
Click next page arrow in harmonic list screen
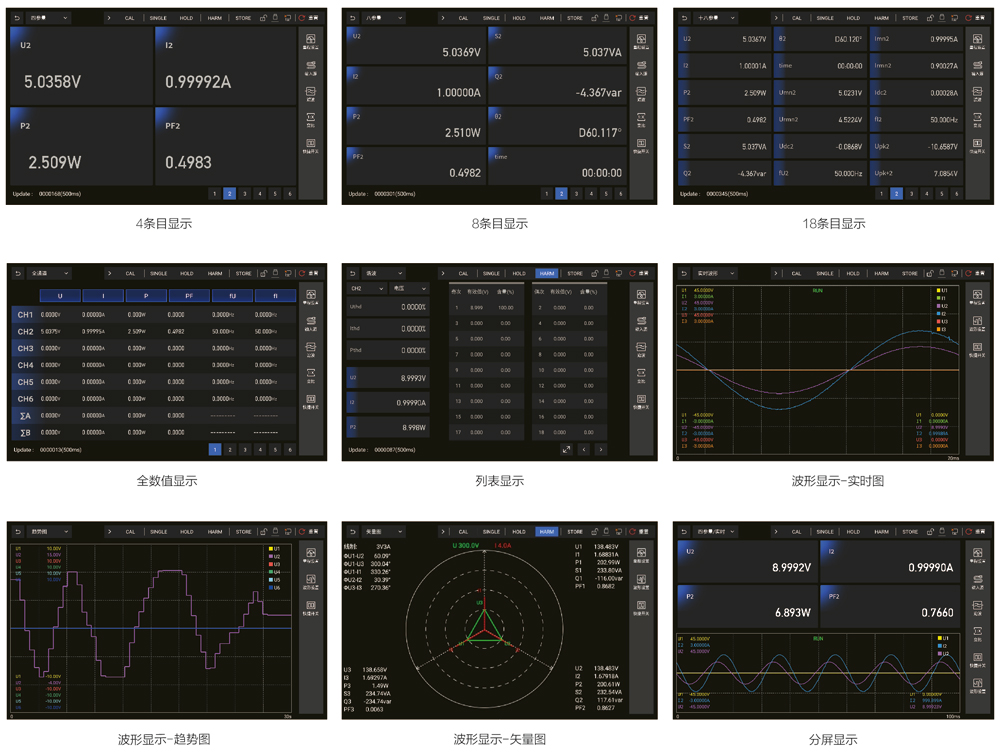pos(601,450)
